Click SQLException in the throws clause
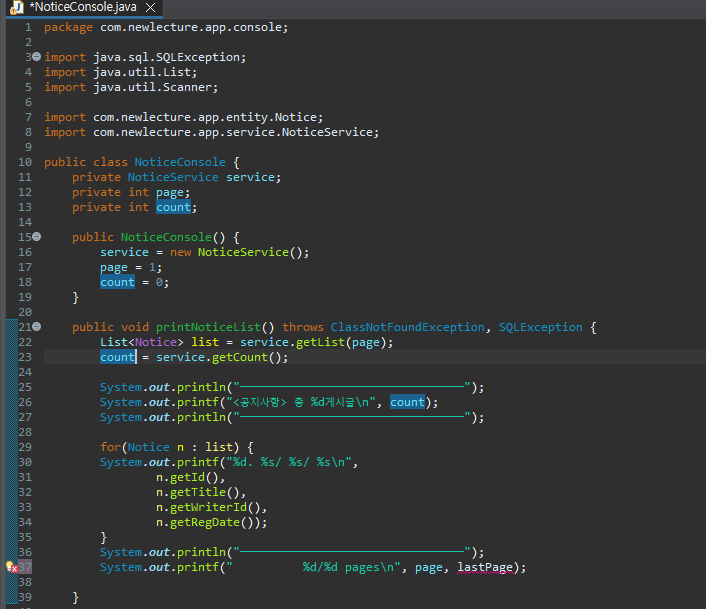The height and width of the screenshot is (609, 706). 540,327
